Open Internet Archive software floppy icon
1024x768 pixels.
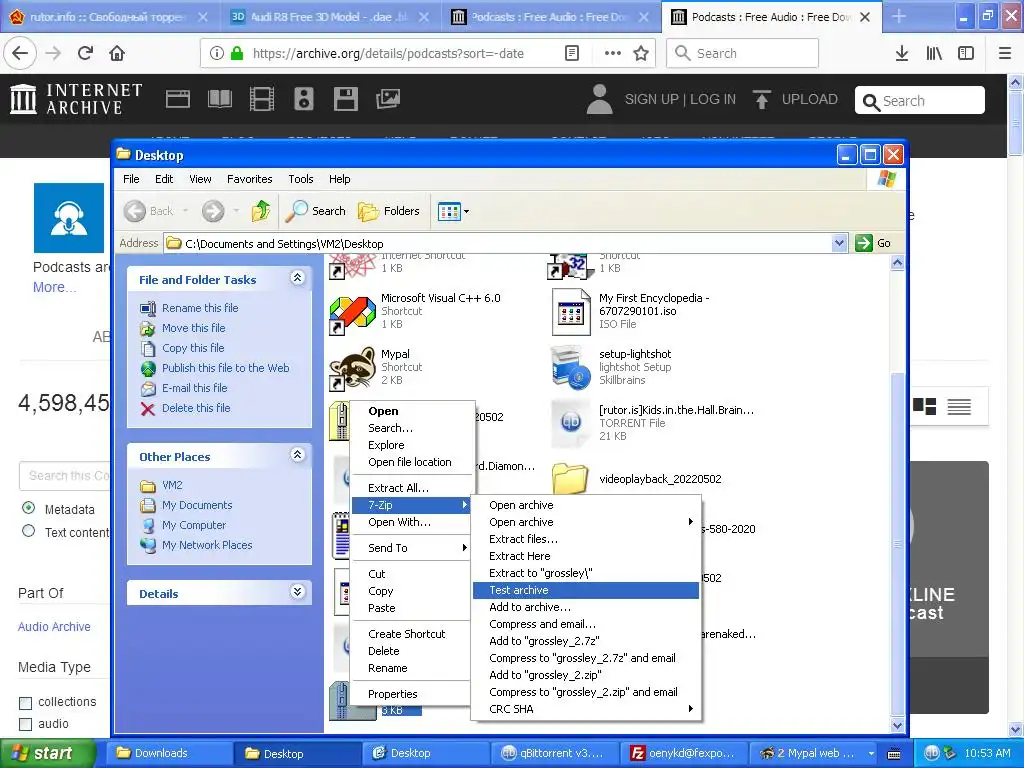pos(345,99)
